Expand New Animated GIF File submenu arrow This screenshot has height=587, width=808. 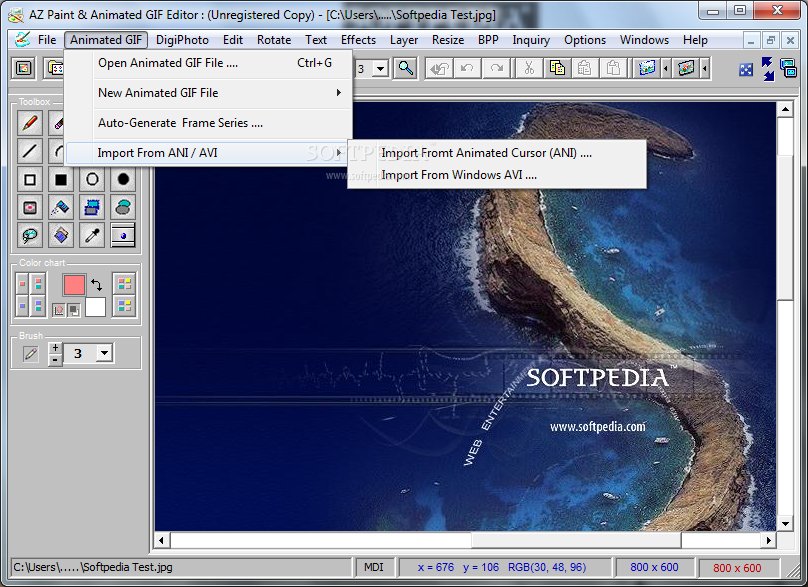click(x=339, y=93)
